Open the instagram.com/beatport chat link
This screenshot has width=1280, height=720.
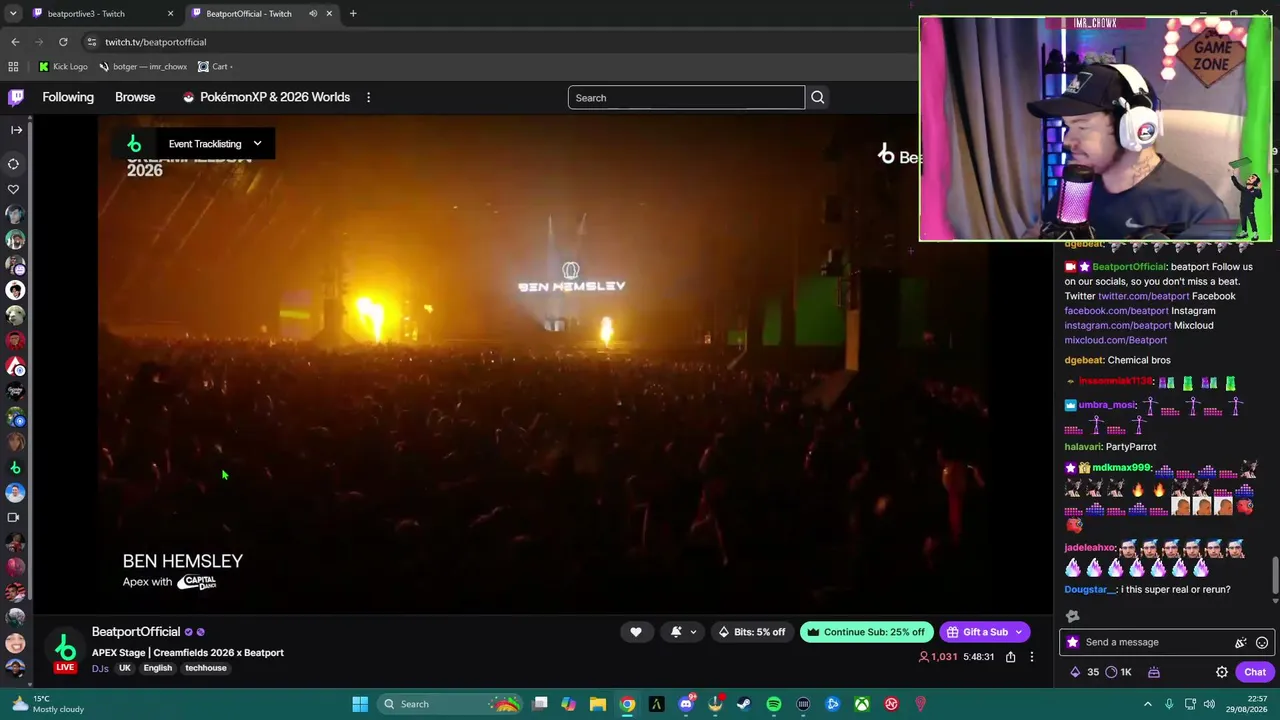click(1117, 325)
